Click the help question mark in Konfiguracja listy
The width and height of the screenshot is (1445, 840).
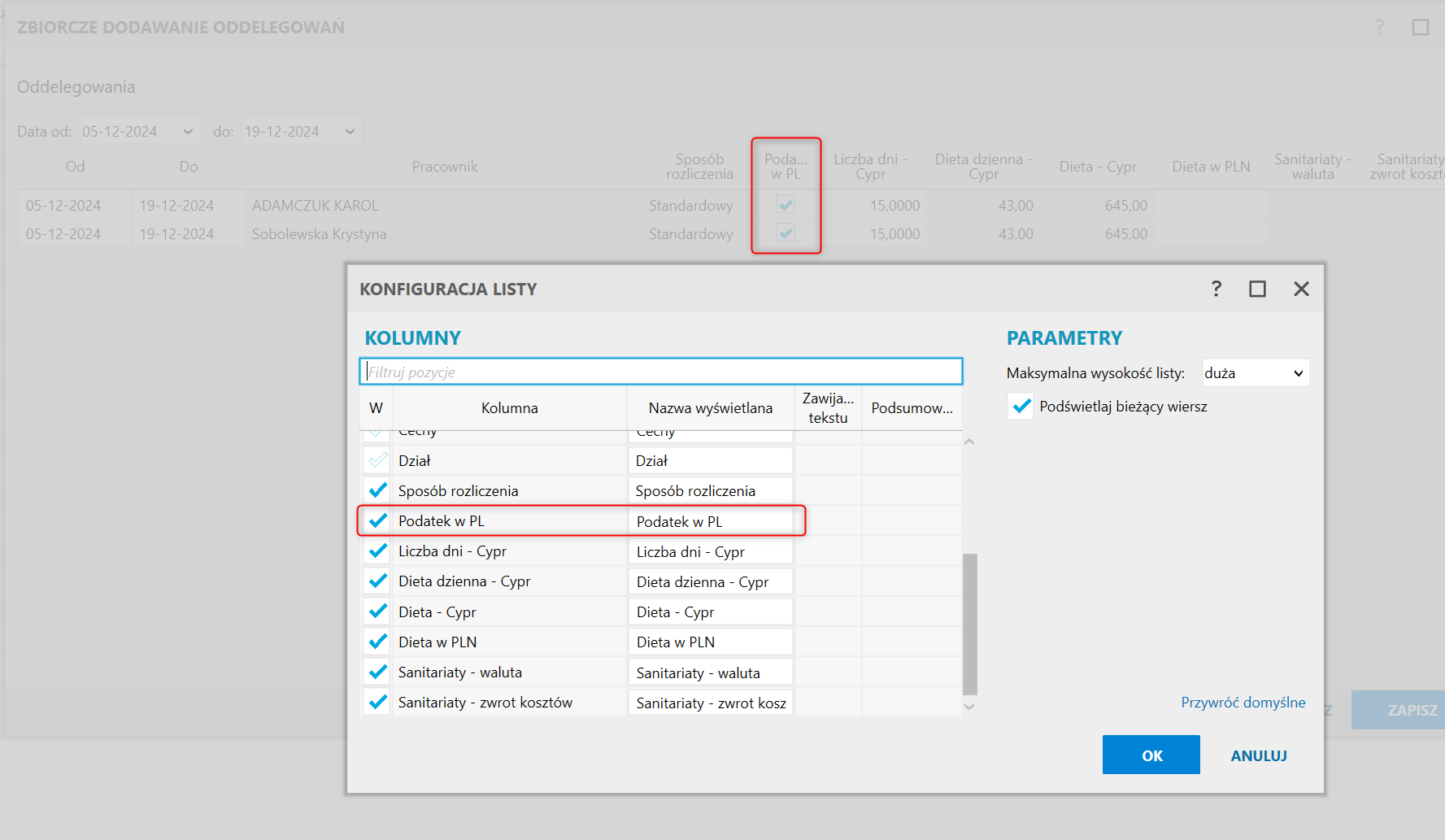point(1216,289)
